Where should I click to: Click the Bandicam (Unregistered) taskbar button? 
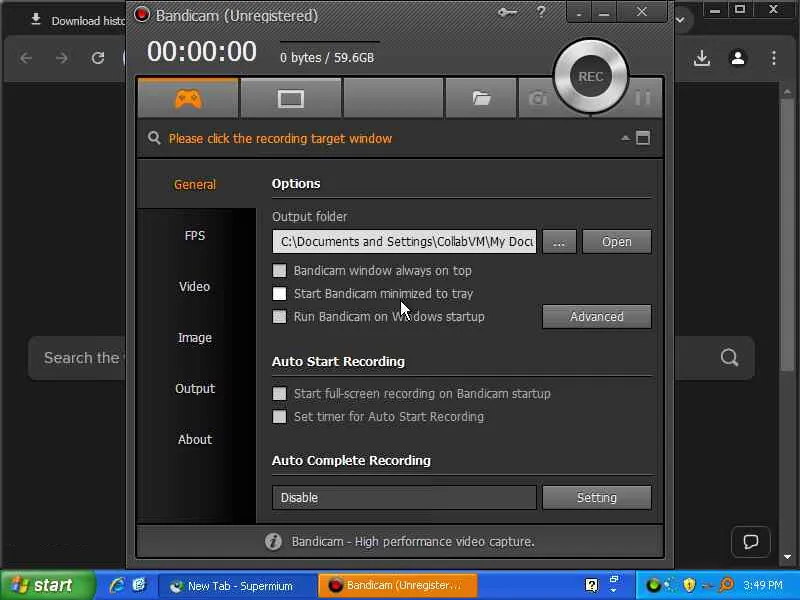(x=398, y=586)
